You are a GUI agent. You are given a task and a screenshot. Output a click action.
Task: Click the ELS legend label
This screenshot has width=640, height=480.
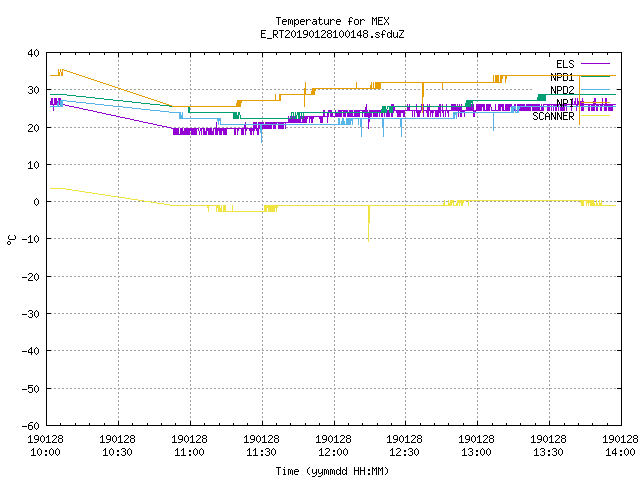tap(565, 64)
